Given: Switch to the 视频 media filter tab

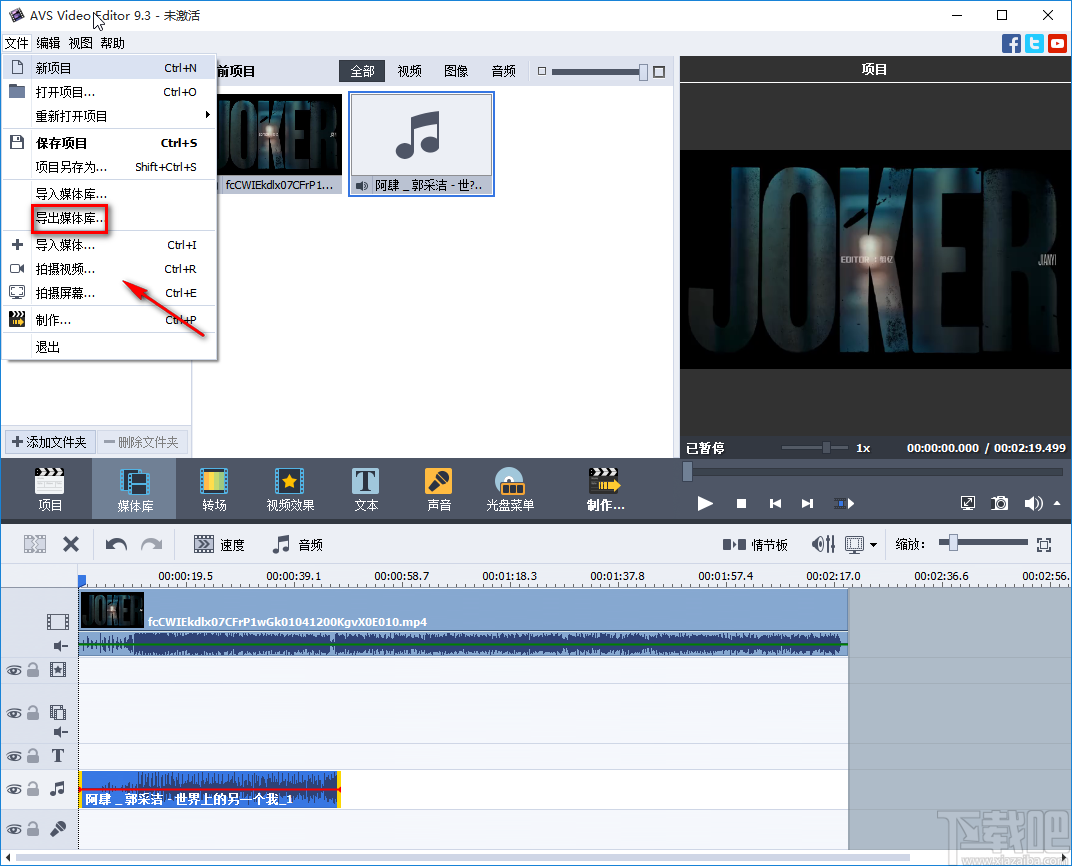Looking at the screenshot, I should (x=408, y=71).
